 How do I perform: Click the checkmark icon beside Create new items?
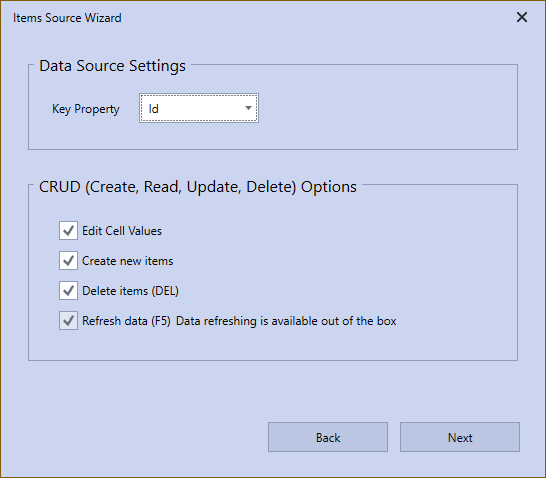point(68,260)
